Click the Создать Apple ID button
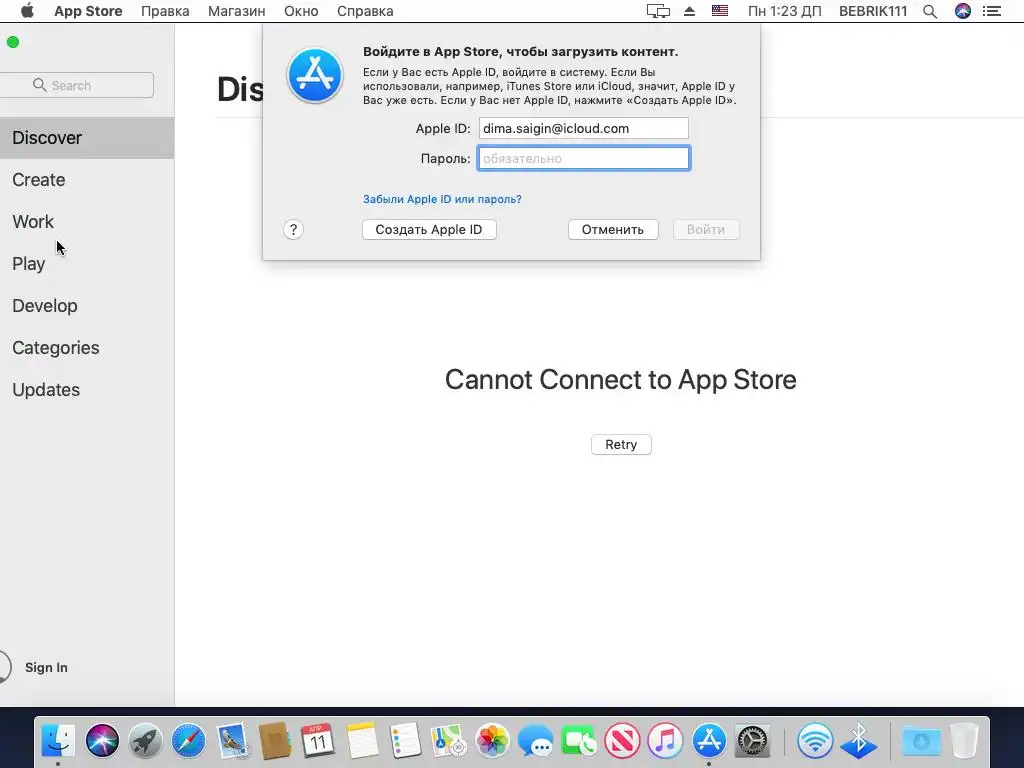 [x=429, y=229]
